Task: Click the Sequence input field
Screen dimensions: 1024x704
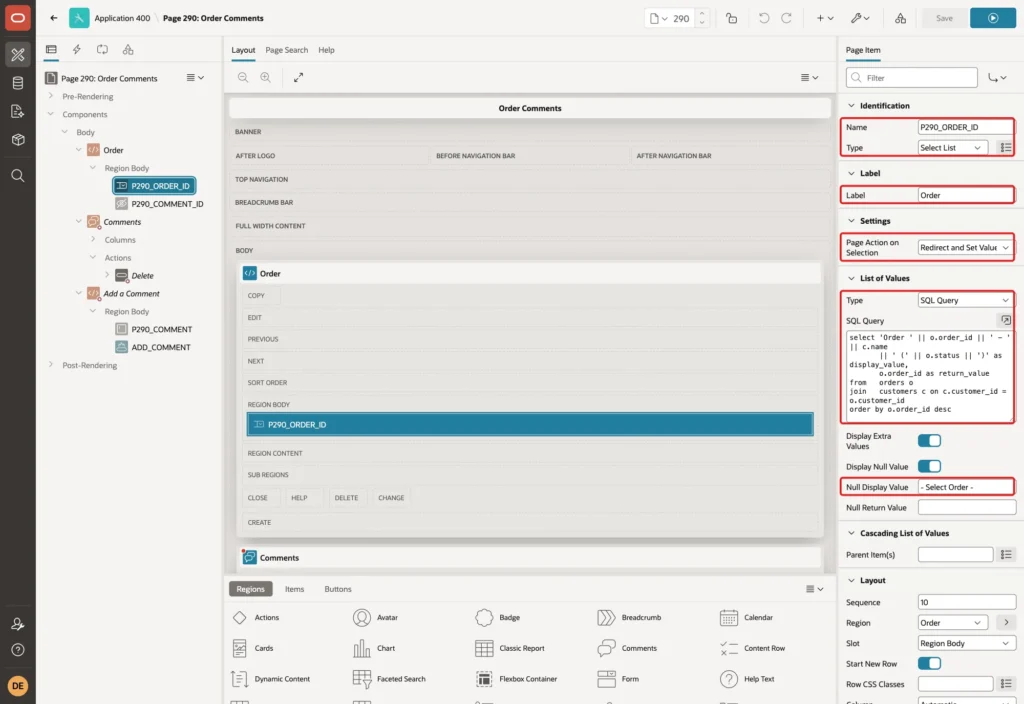Action: [966, 602]
